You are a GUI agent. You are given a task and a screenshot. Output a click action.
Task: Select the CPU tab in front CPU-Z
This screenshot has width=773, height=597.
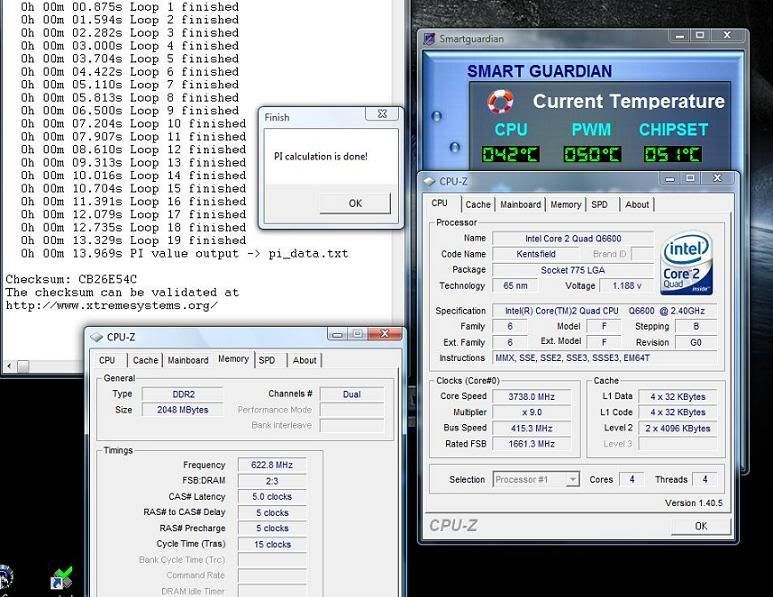(439, 203)
